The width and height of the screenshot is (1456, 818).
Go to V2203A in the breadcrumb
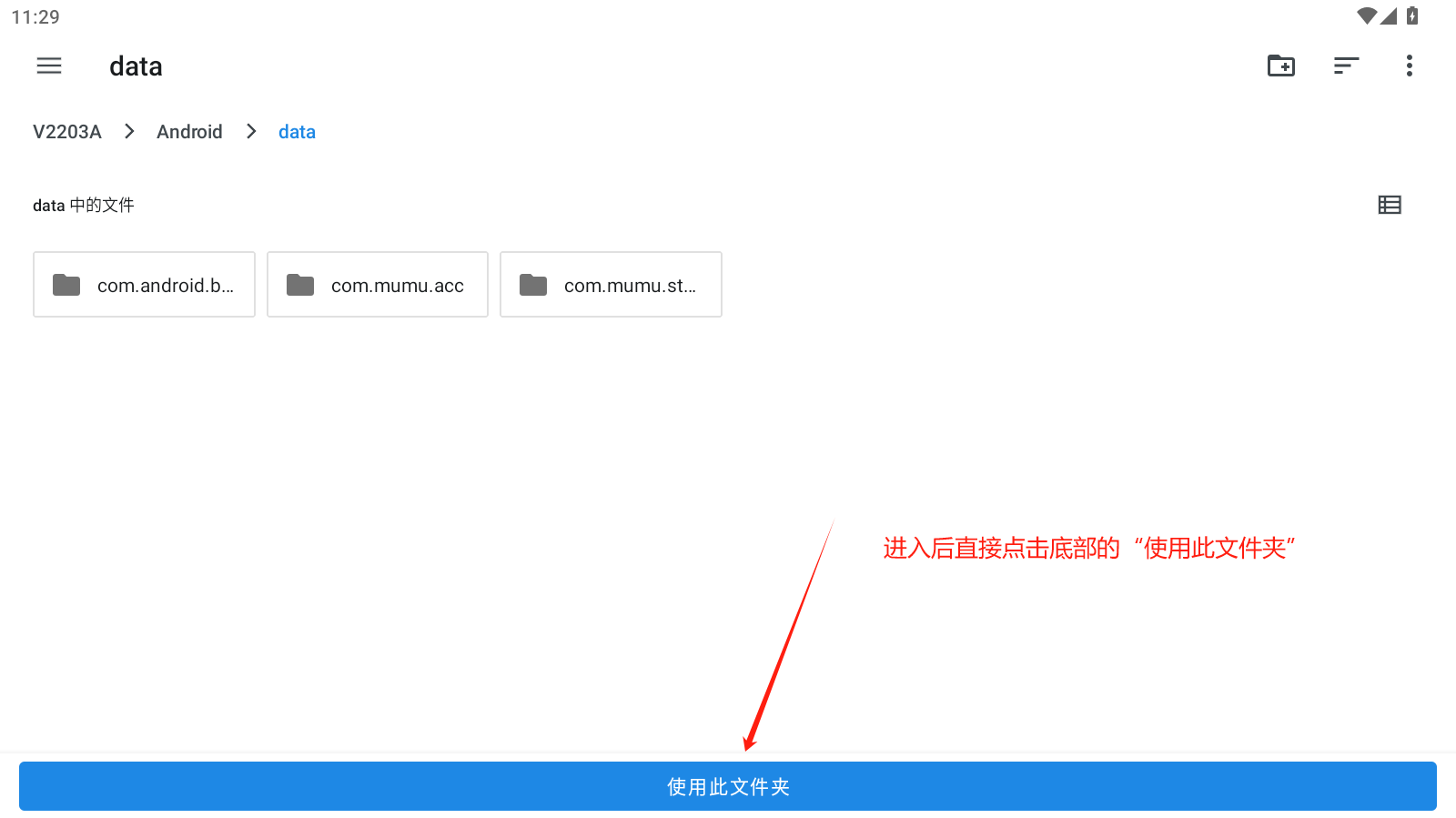point(67,132)
